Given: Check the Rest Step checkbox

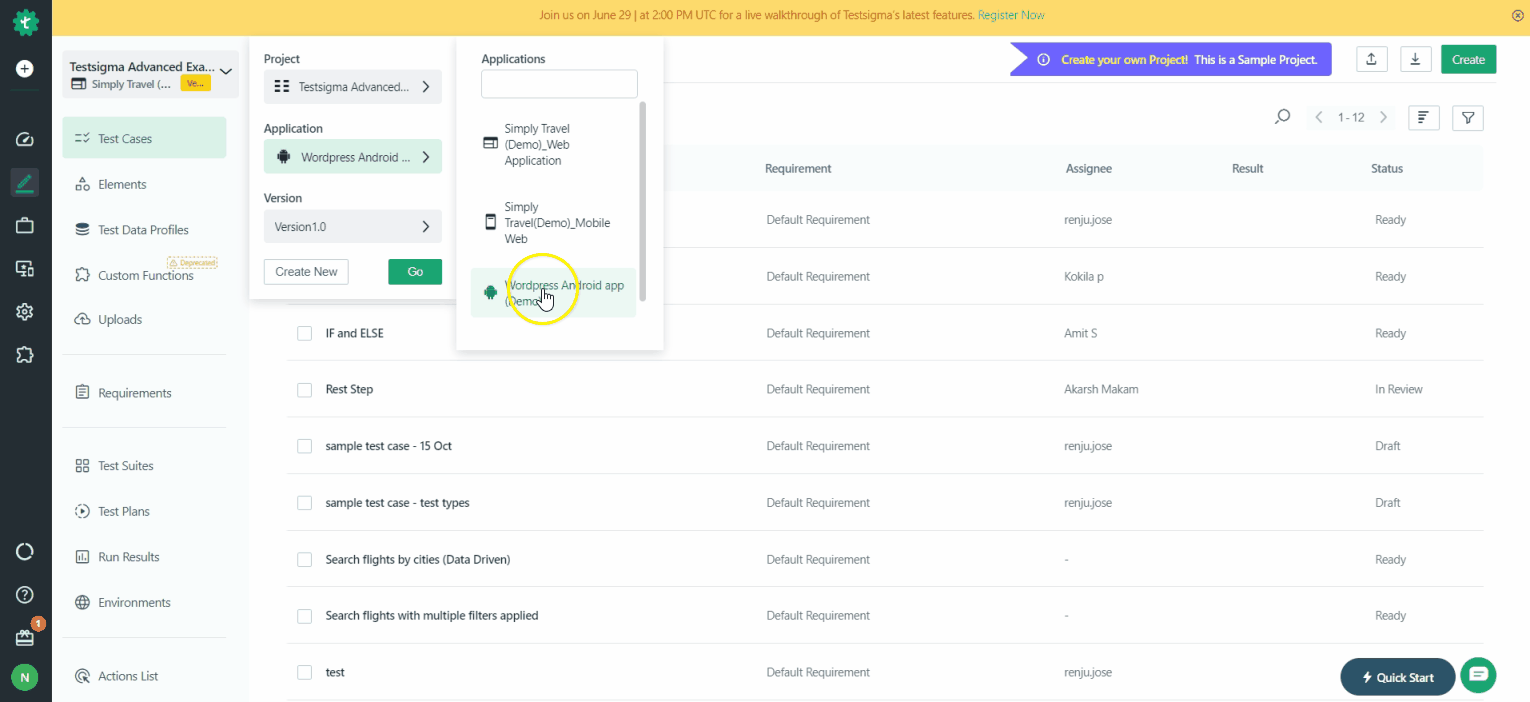Looking at the screenshot, I should 304,389.
